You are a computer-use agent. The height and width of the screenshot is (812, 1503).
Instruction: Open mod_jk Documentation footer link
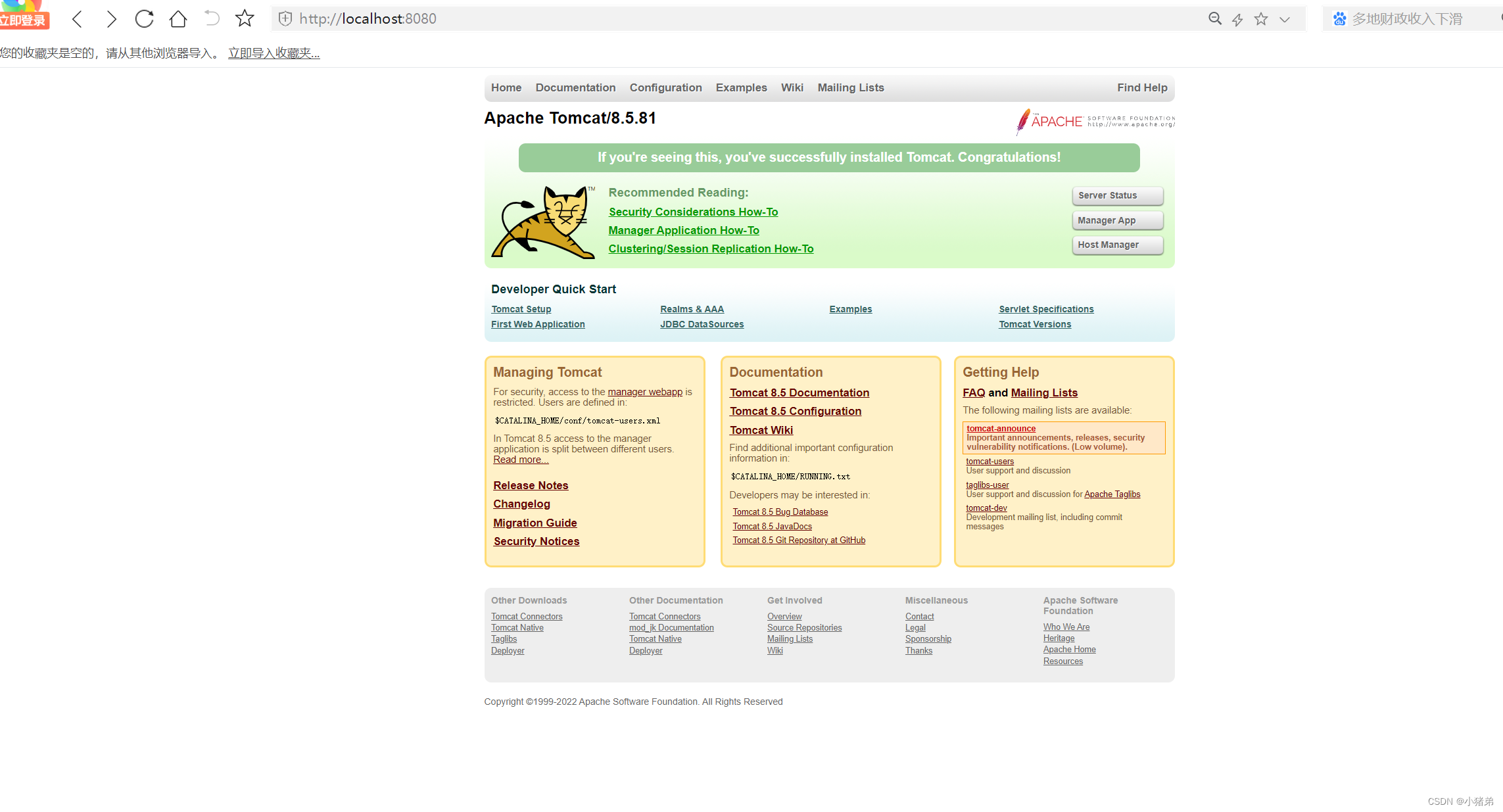pyautogui.click(x=671, y=628)
